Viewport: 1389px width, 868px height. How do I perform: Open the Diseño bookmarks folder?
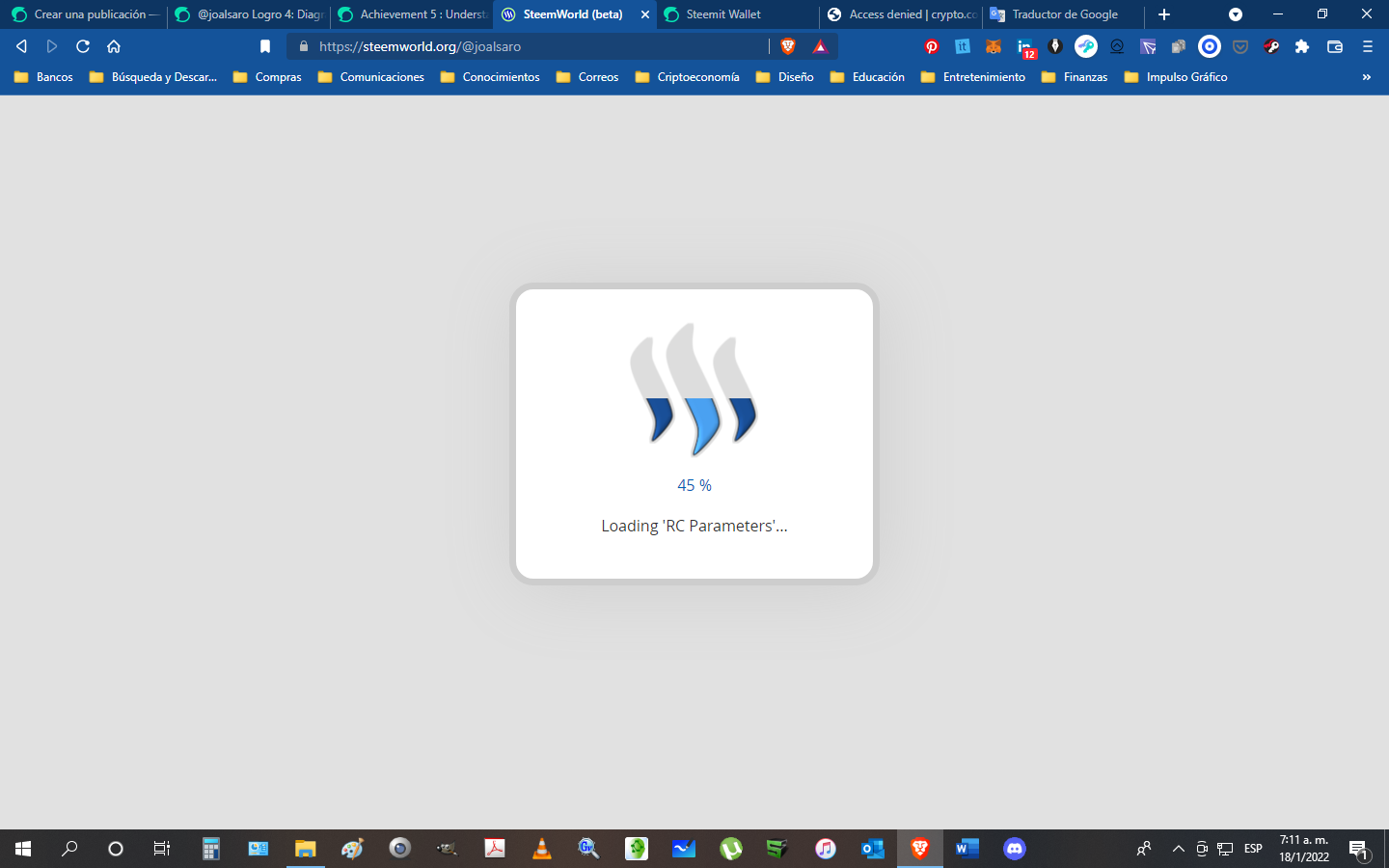785,77
